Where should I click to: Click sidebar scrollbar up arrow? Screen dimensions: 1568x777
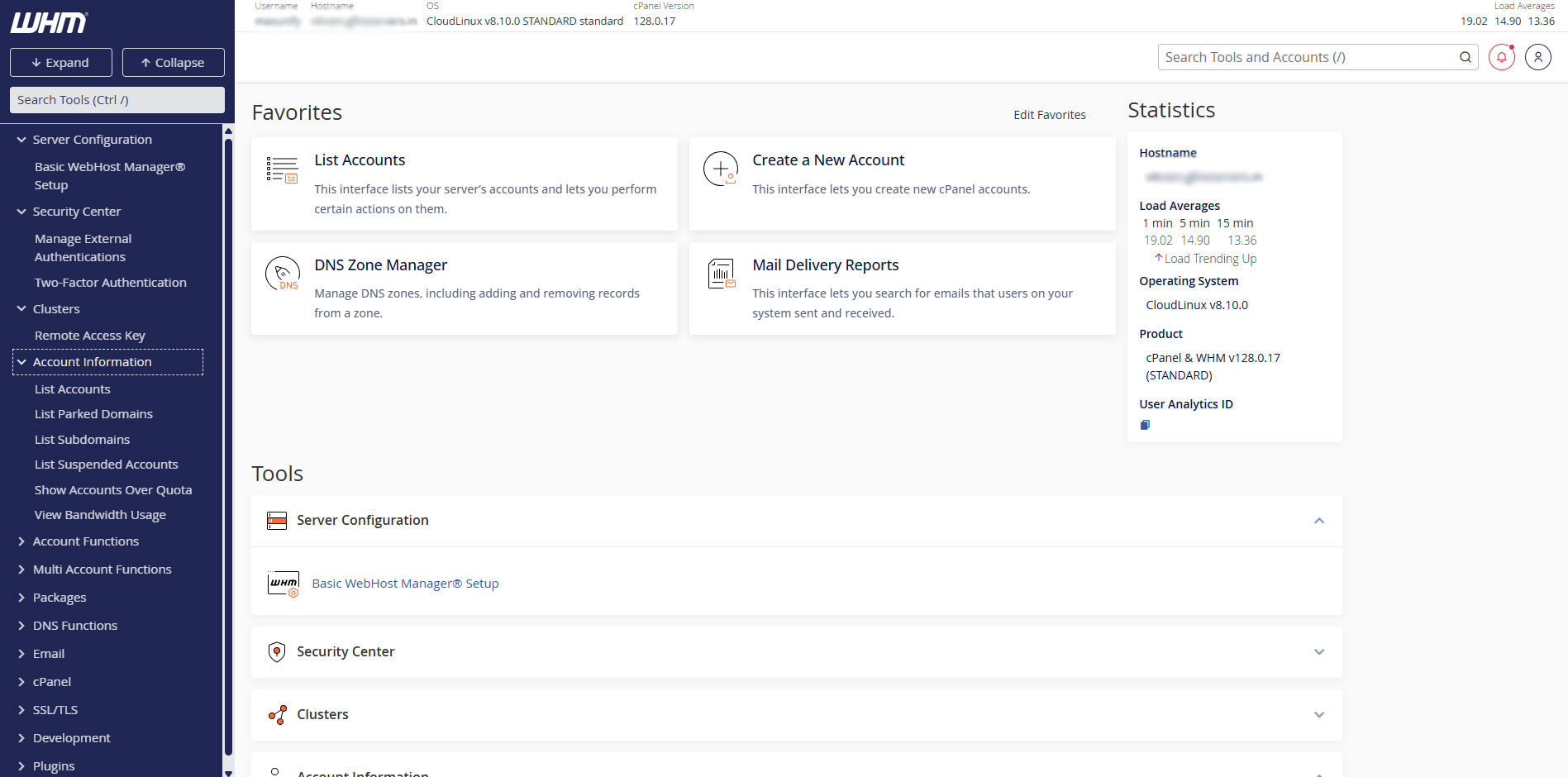[228, 131]
